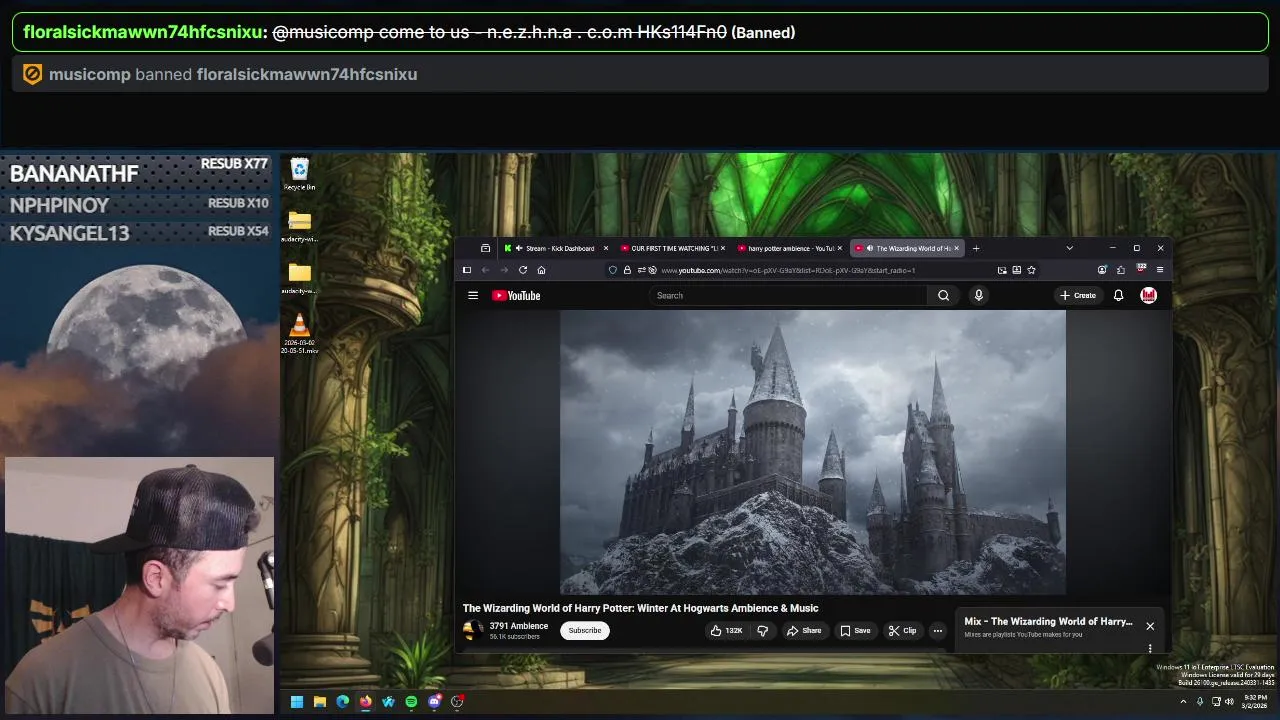
Task: Select the VLC media file on desktop
Action: click(x=299, y=333)
